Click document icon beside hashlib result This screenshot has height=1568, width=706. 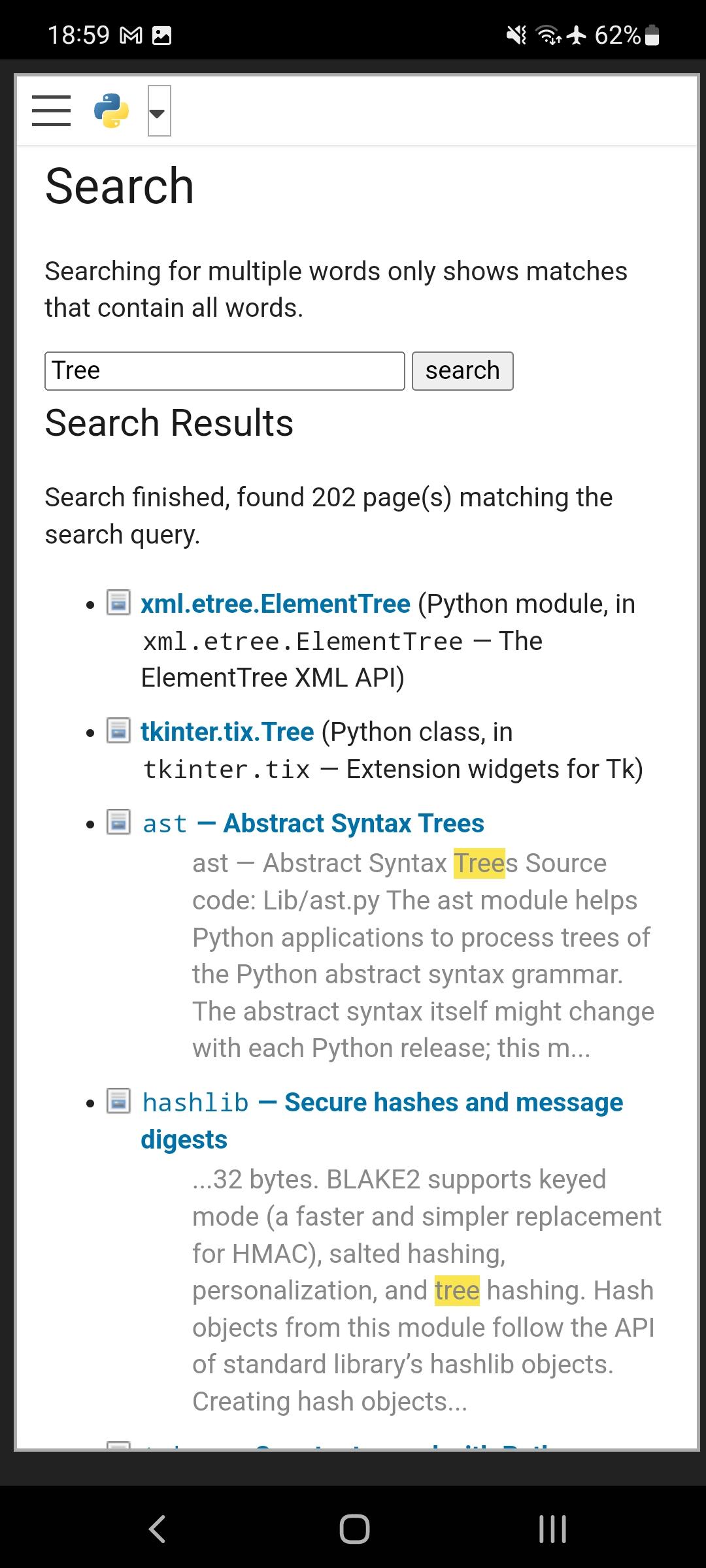coord(118,1102)
